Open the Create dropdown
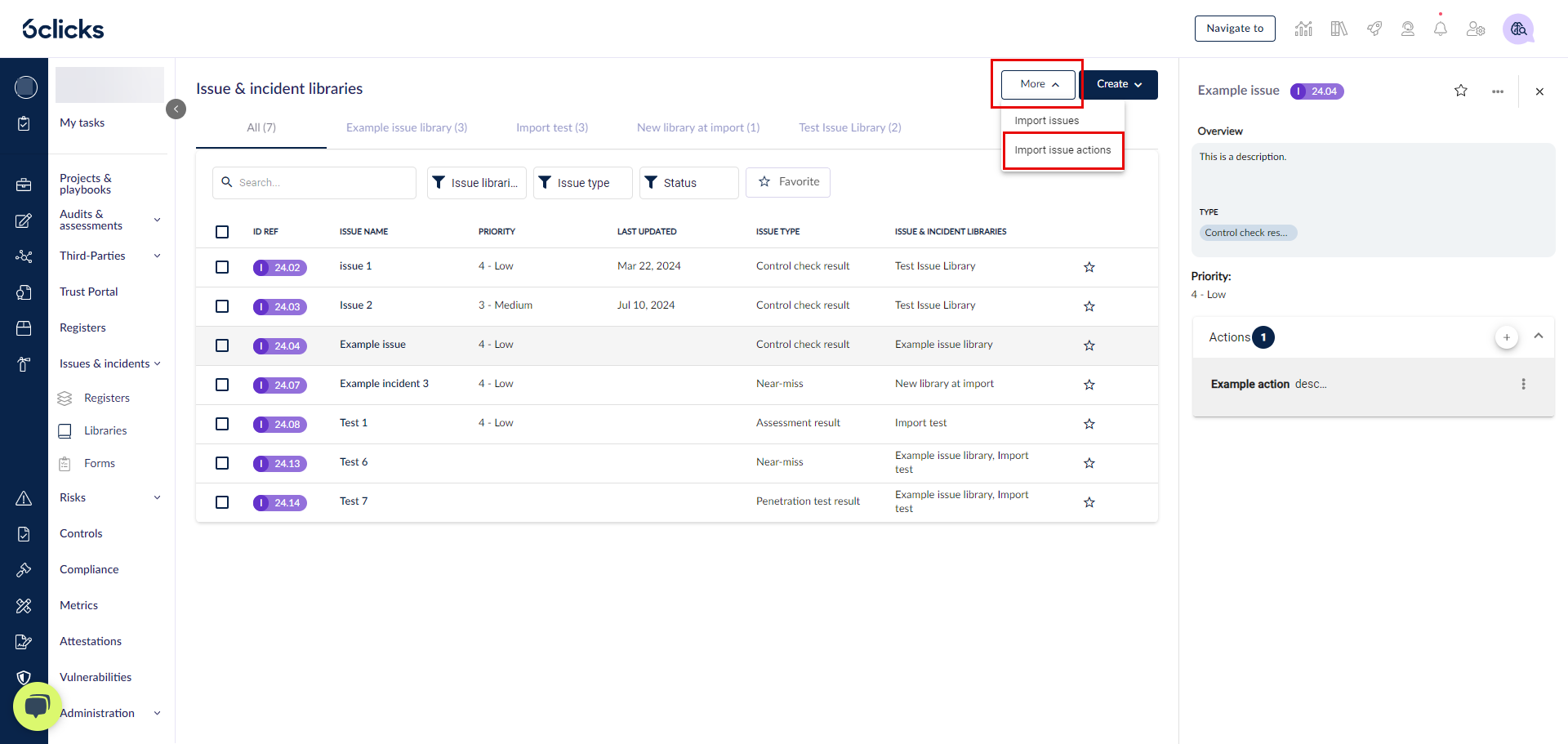Image resolution: width=1568 pixels, height=744 pixels. (x=1119, y=84)
